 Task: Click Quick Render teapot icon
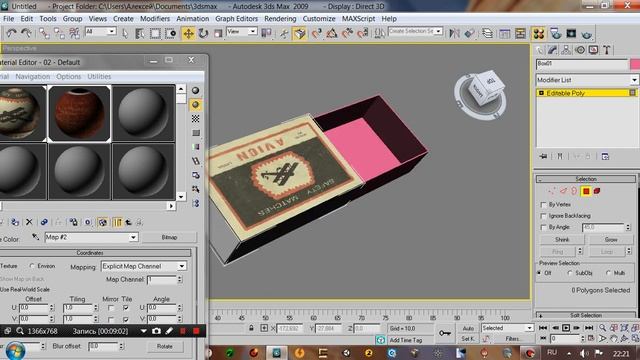point(587,33)
